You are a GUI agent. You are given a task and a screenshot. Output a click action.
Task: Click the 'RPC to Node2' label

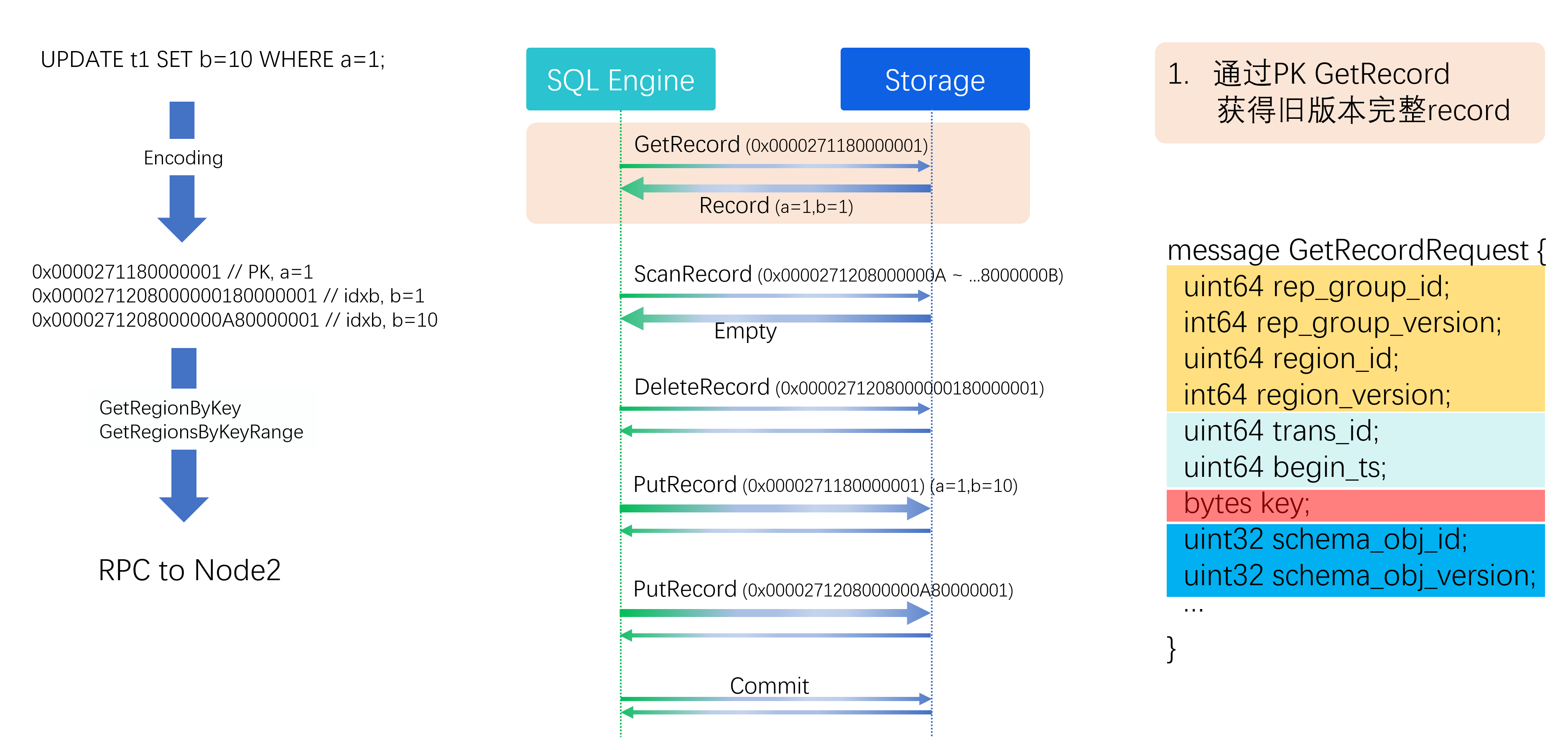coord(189,571)
